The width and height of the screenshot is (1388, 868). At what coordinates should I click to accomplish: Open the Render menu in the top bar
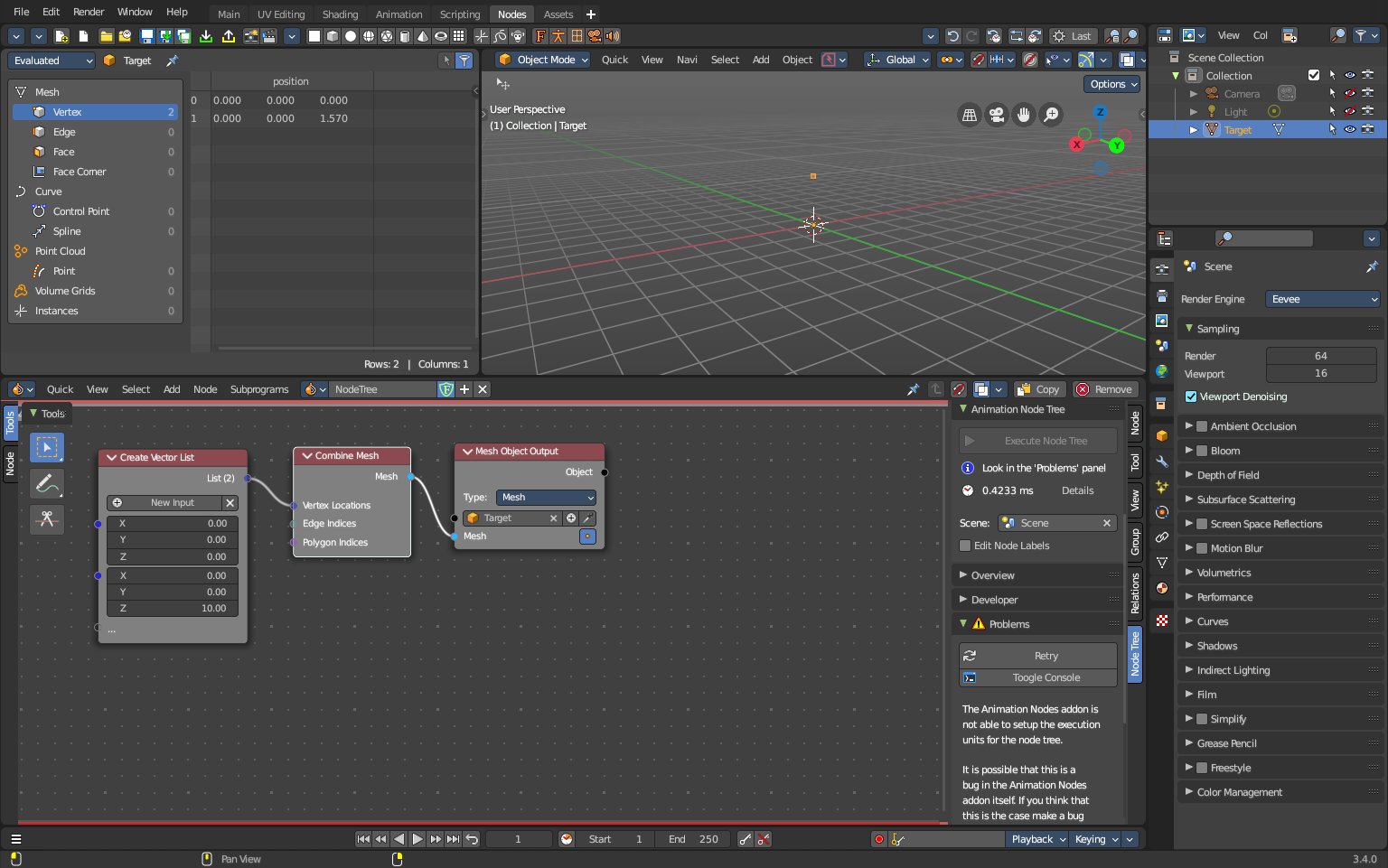click(x=88, y=11)
